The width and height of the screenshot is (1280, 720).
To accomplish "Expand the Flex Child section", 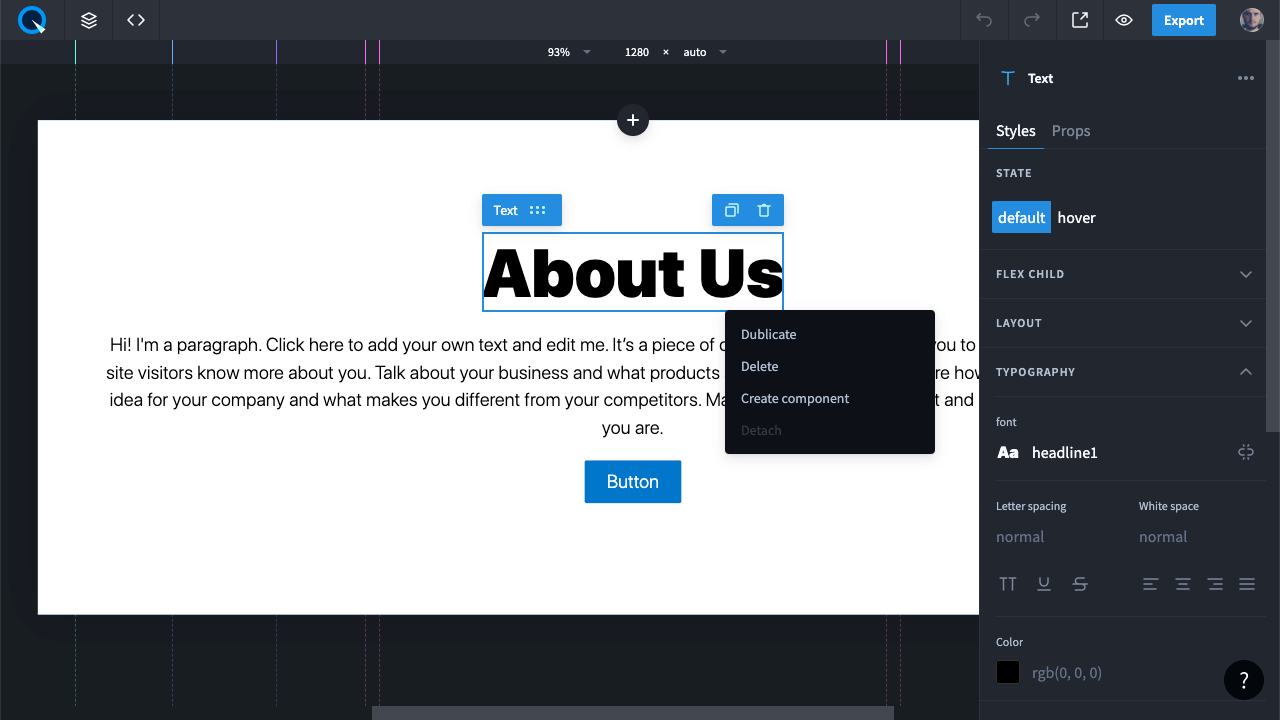I will [x=1245, y=274].
